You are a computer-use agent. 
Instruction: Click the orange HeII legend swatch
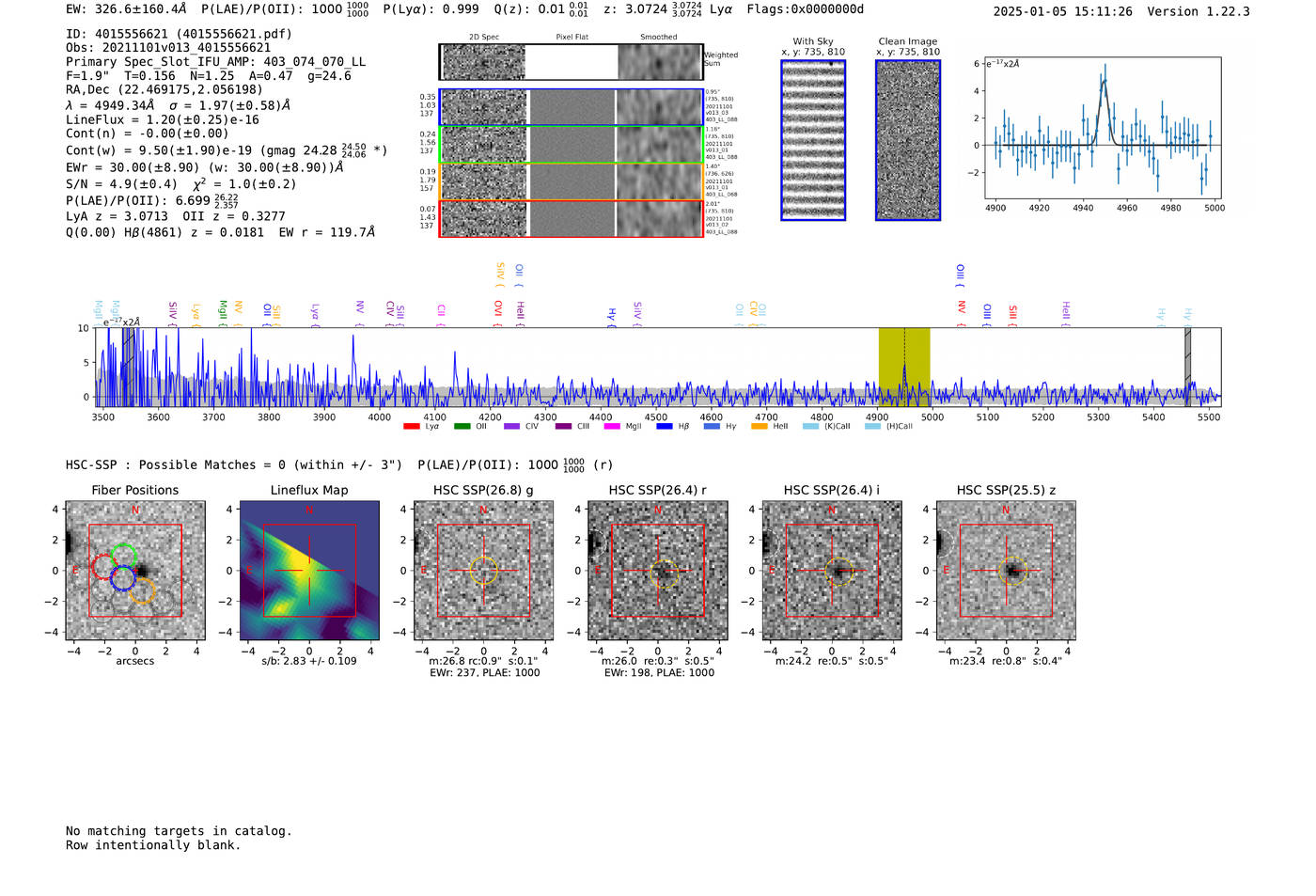point(760,427)
